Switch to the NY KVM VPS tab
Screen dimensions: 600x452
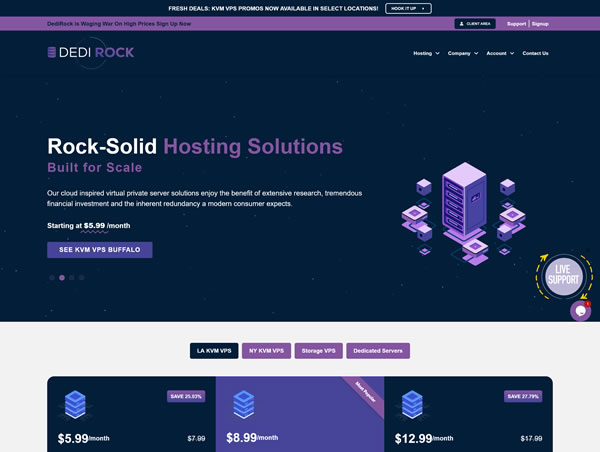pyautogui.click(x=264, y=351)
